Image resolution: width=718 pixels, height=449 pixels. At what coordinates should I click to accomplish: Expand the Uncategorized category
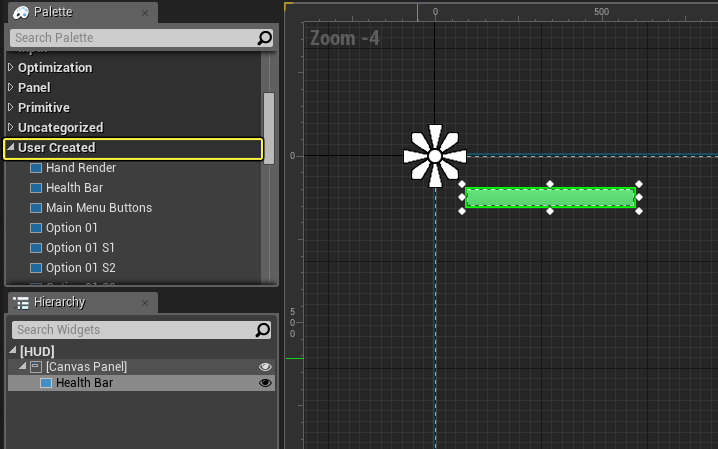coord(11,127)
